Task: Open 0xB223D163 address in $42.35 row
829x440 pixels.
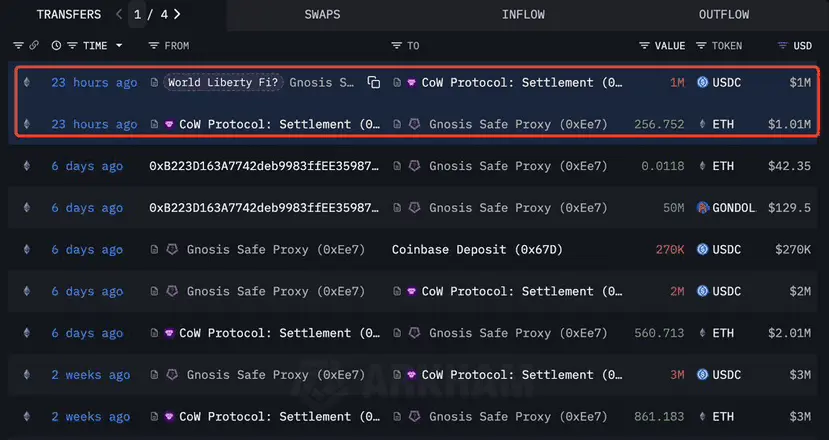Action: tap(264, 166)
